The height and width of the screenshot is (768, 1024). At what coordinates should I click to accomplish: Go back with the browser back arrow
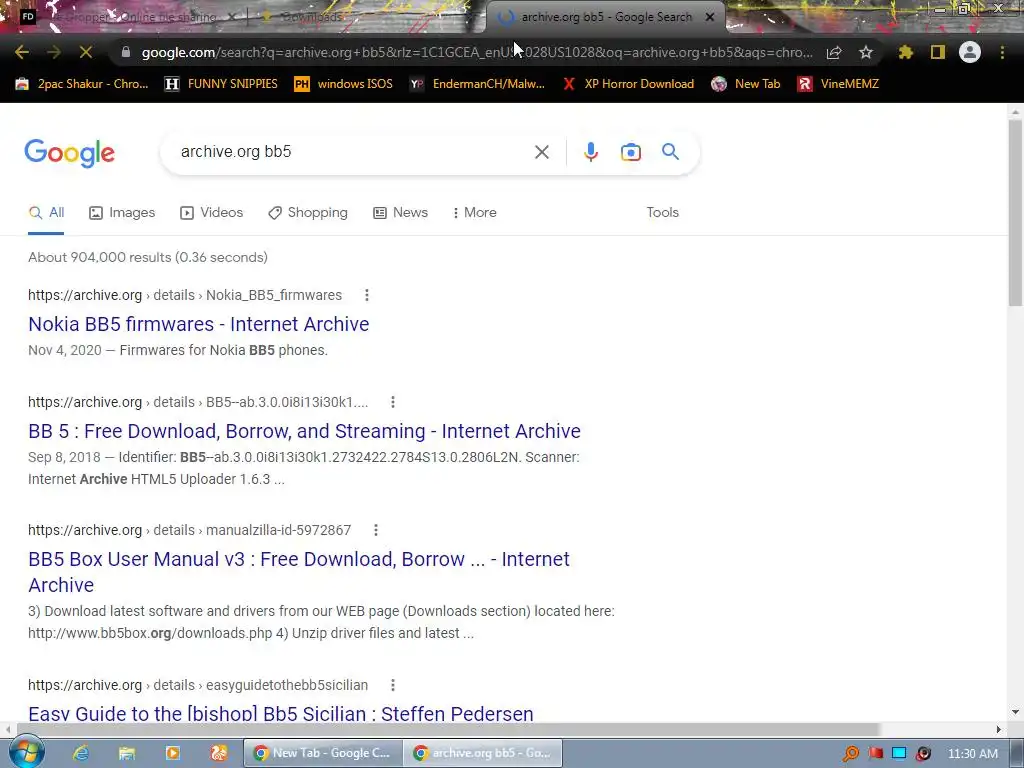click(x=22, y=52)
